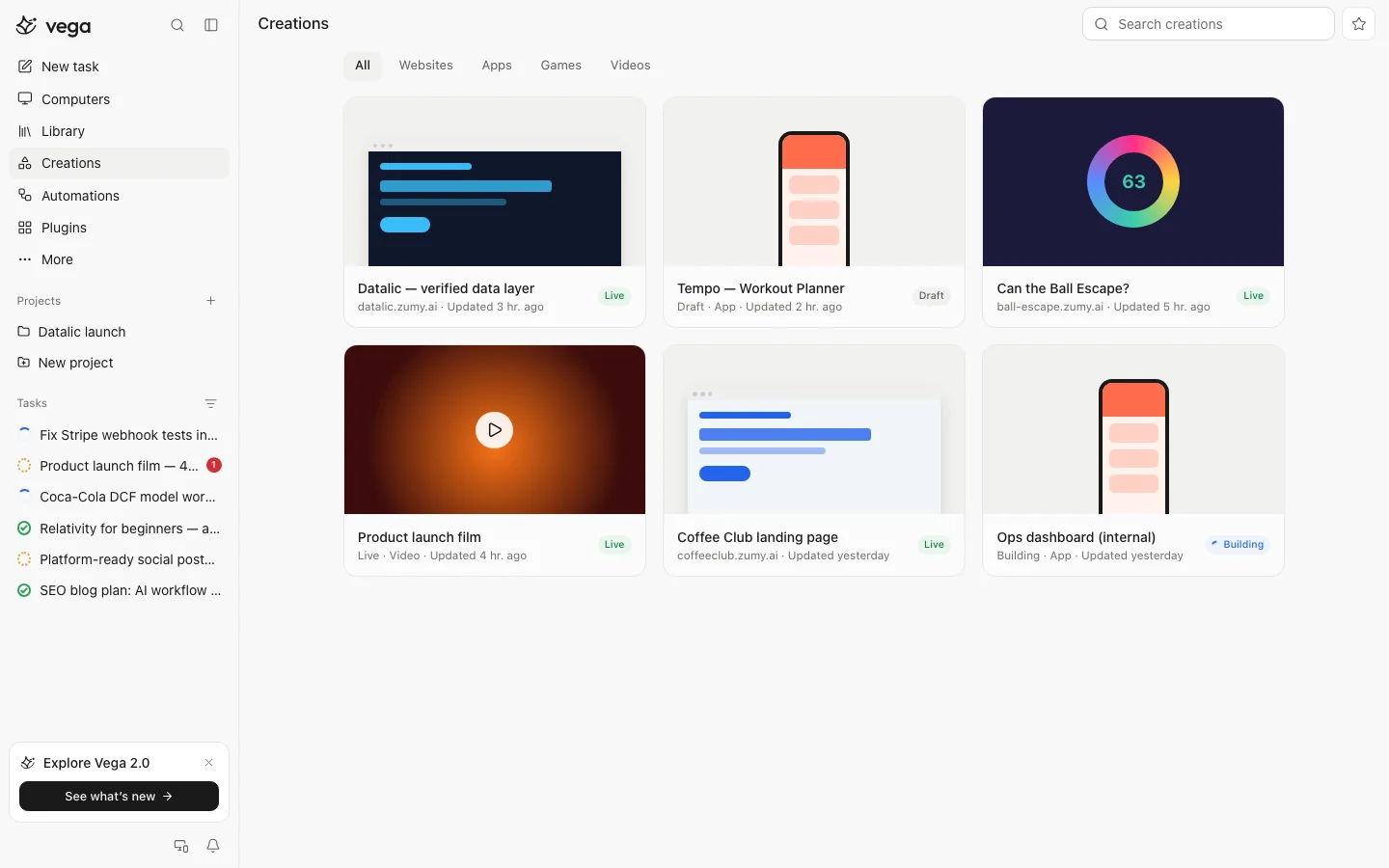Click 'Can the Ball Escape?' title

(x=1063, y=288)
